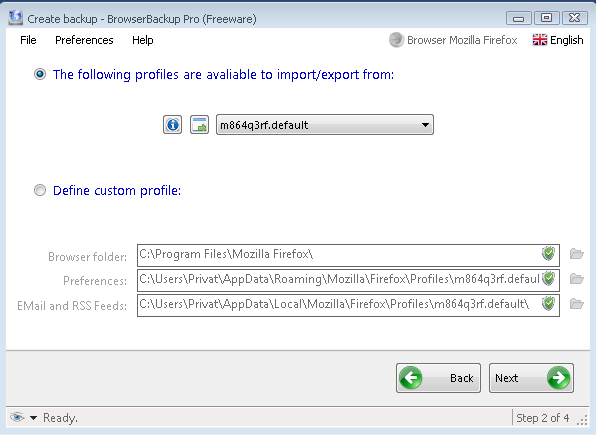Open the m864q3rf.default profile dropdown
This screenshot has width=596, height=435.
(x=325, y=124)
